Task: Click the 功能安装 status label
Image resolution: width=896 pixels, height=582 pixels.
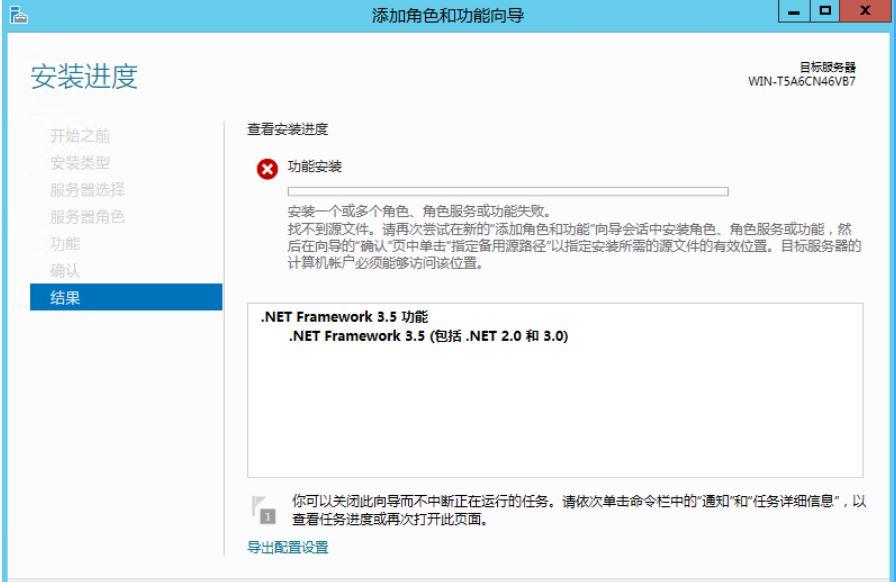Action: 315,166
